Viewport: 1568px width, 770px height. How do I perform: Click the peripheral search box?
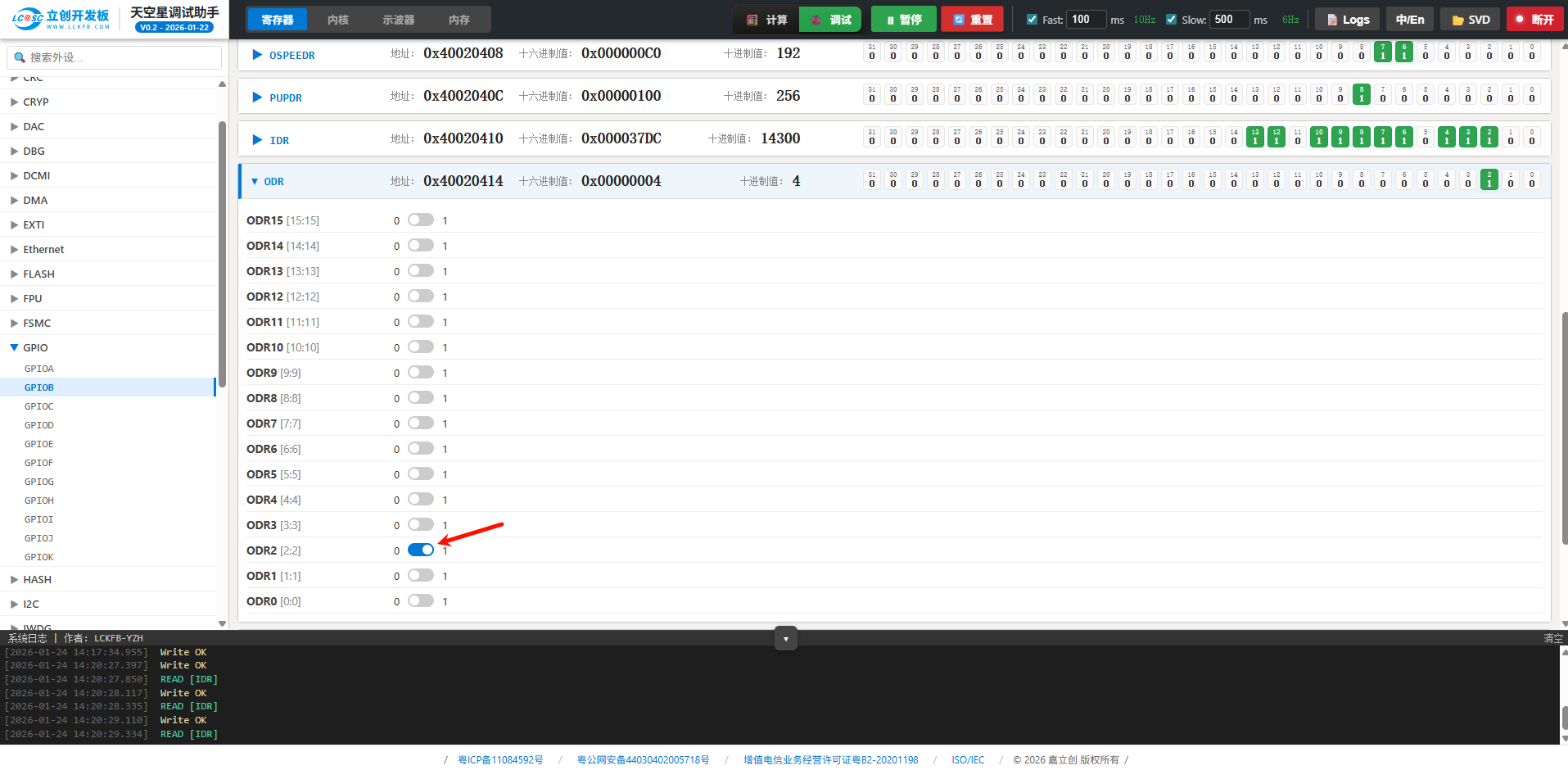(115, 57)
